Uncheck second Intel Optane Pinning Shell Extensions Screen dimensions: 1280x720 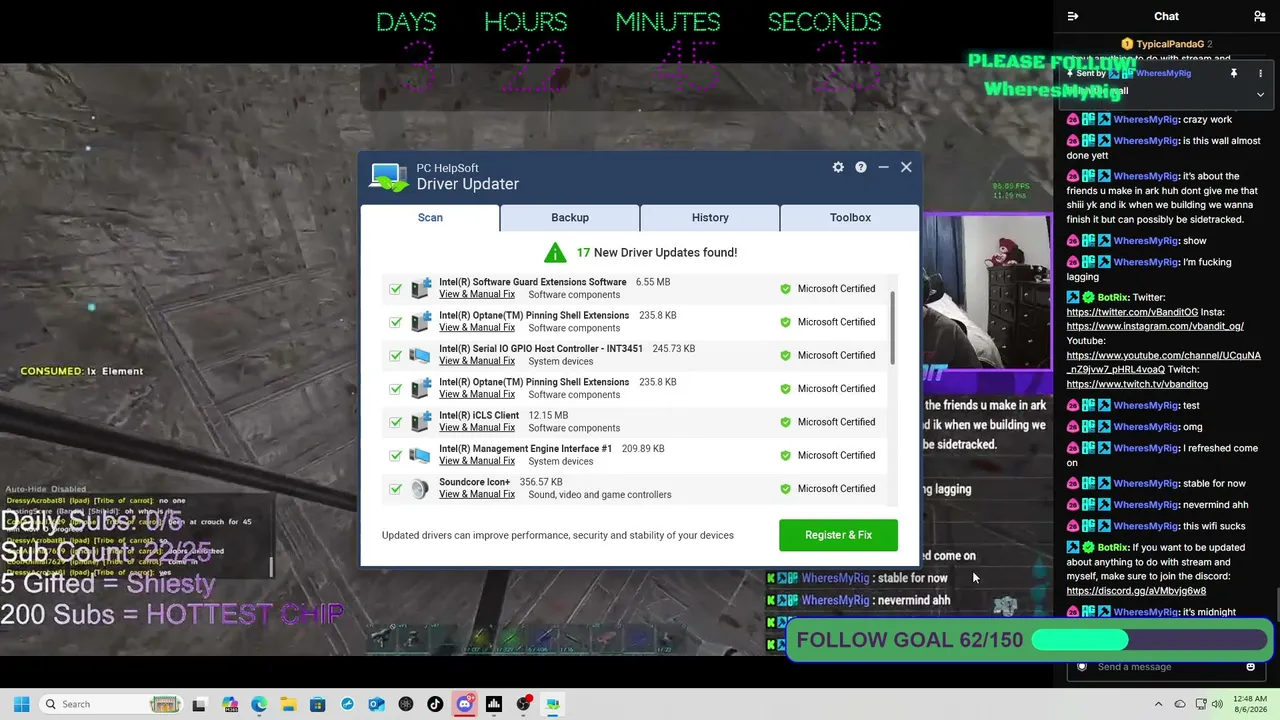tap(395, 389)
